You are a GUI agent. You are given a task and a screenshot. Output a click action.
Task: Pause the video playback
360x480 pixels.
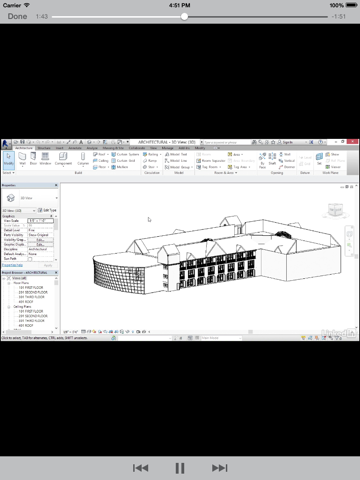click(x=180, y=468)
